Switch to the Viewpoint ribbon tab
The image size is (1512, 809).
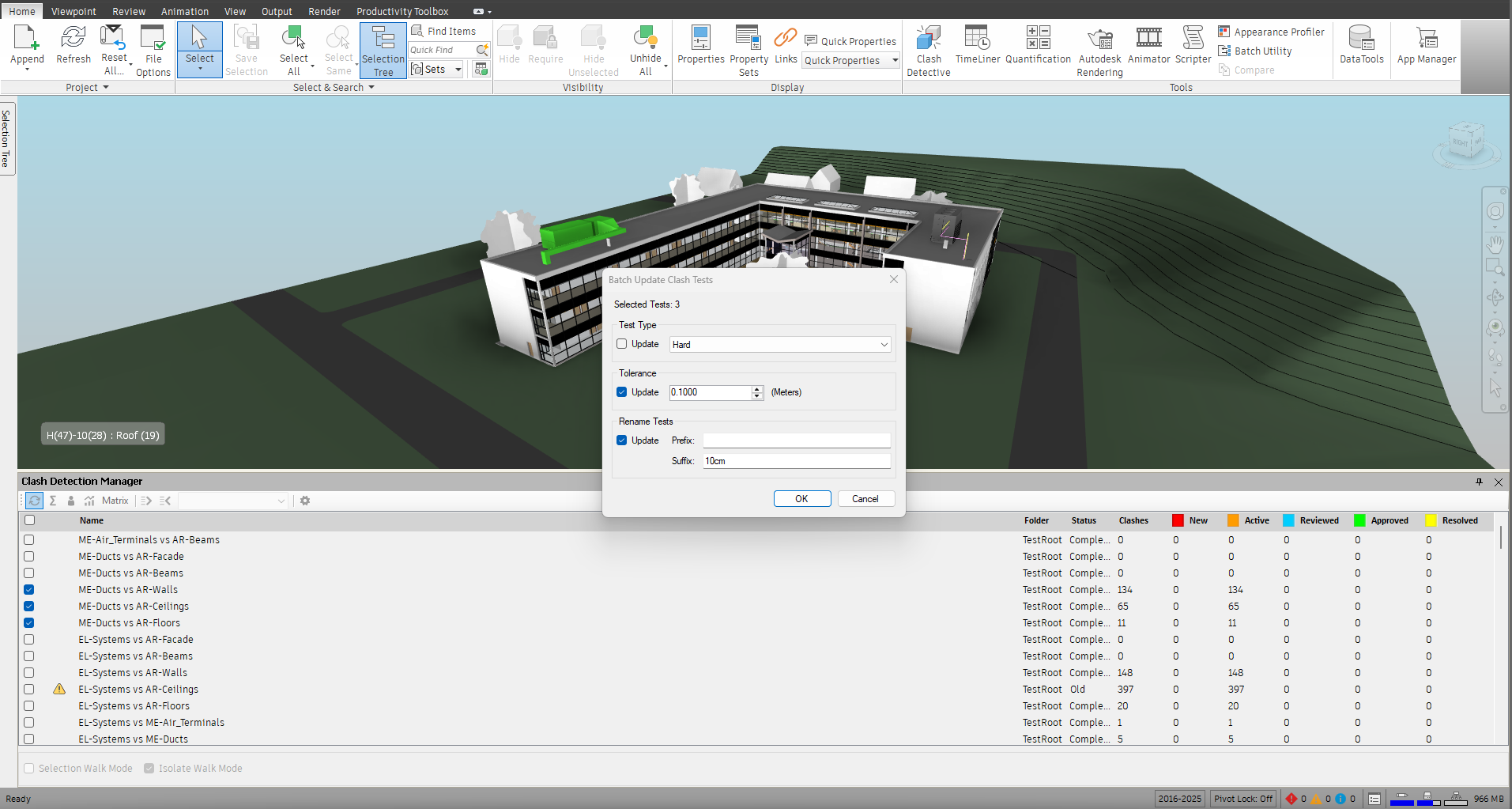click(74, 11)
